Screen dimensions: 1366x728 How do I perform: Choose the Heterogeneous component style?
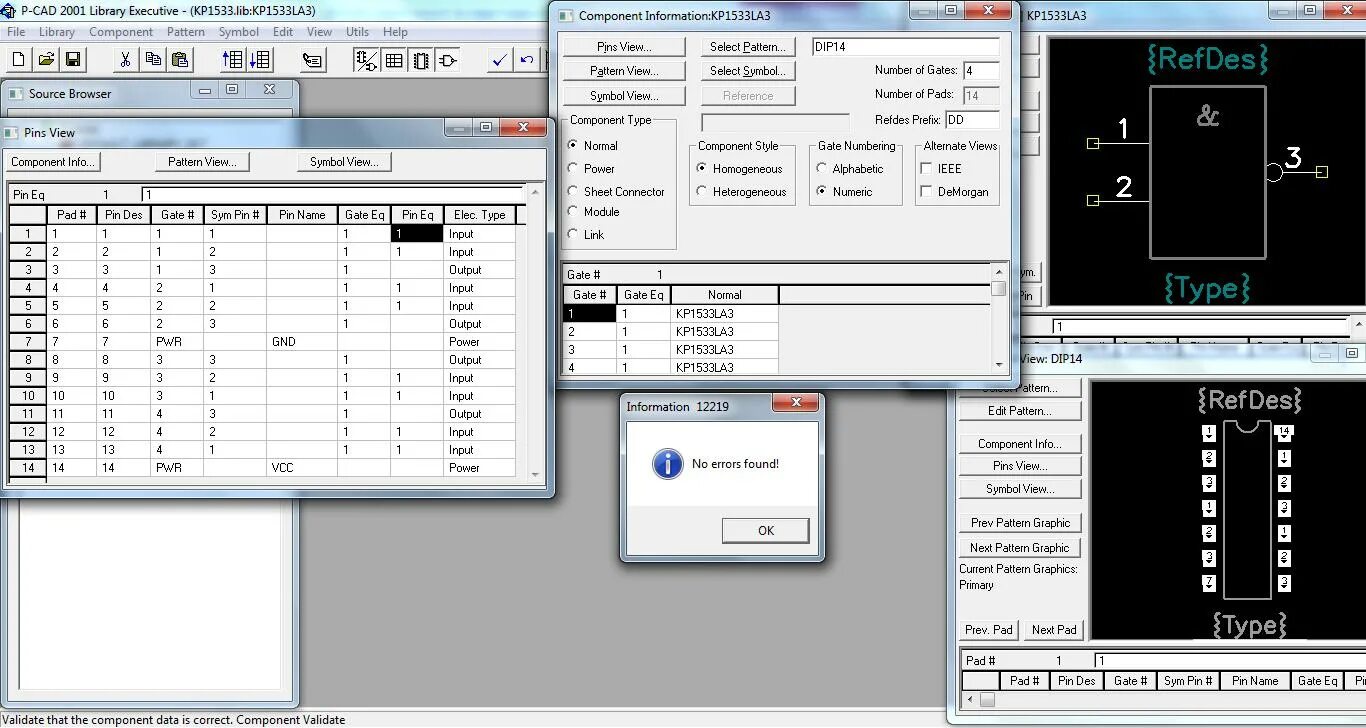(x=702, y=191)
